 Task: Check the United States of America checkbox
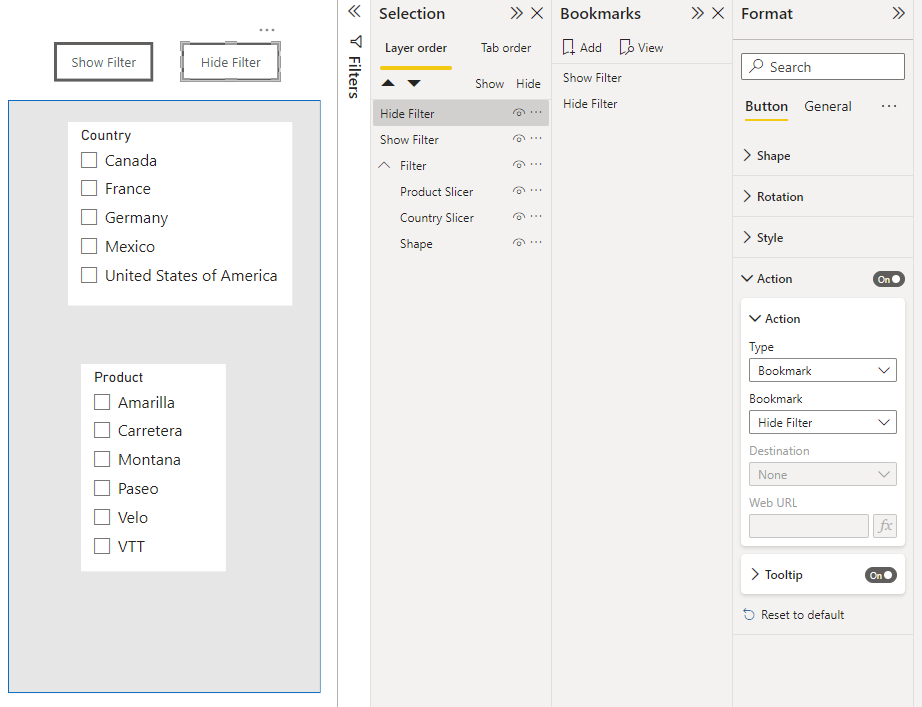[x=89, y=275]
